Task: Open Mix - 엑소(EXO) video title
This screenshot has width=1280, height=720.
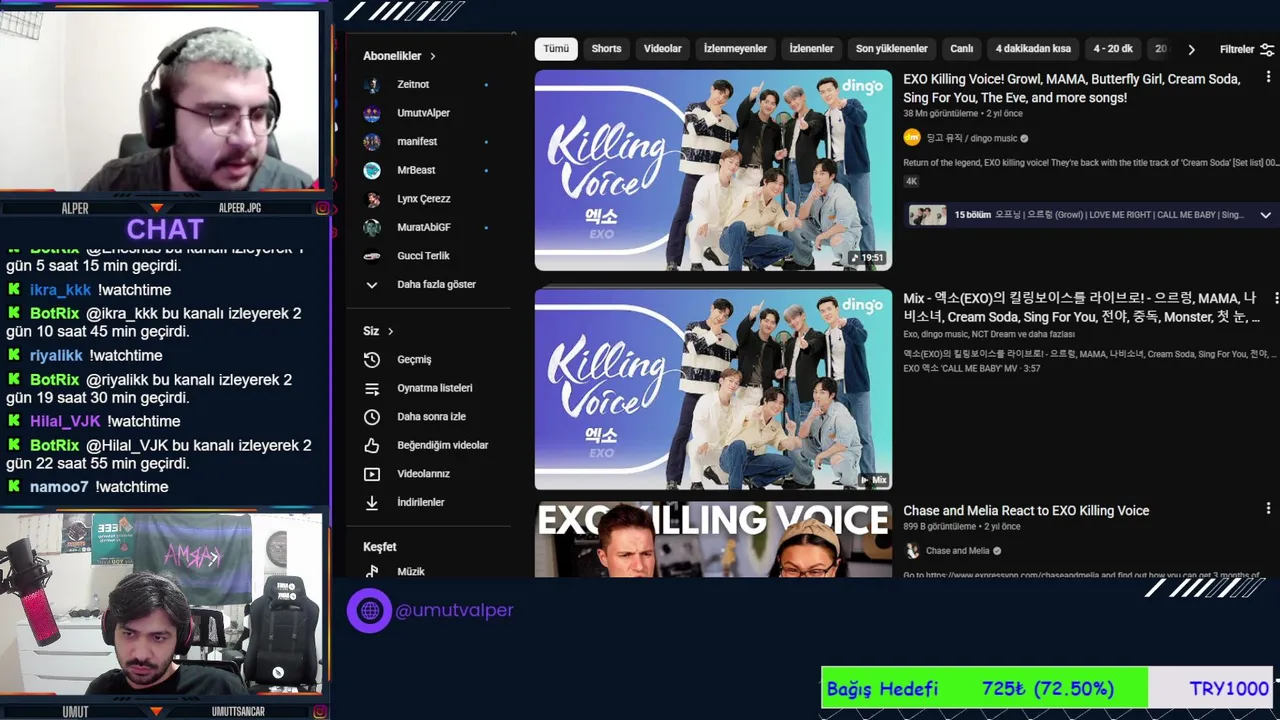Action: pyautogui.click(x=1081, y=307)
